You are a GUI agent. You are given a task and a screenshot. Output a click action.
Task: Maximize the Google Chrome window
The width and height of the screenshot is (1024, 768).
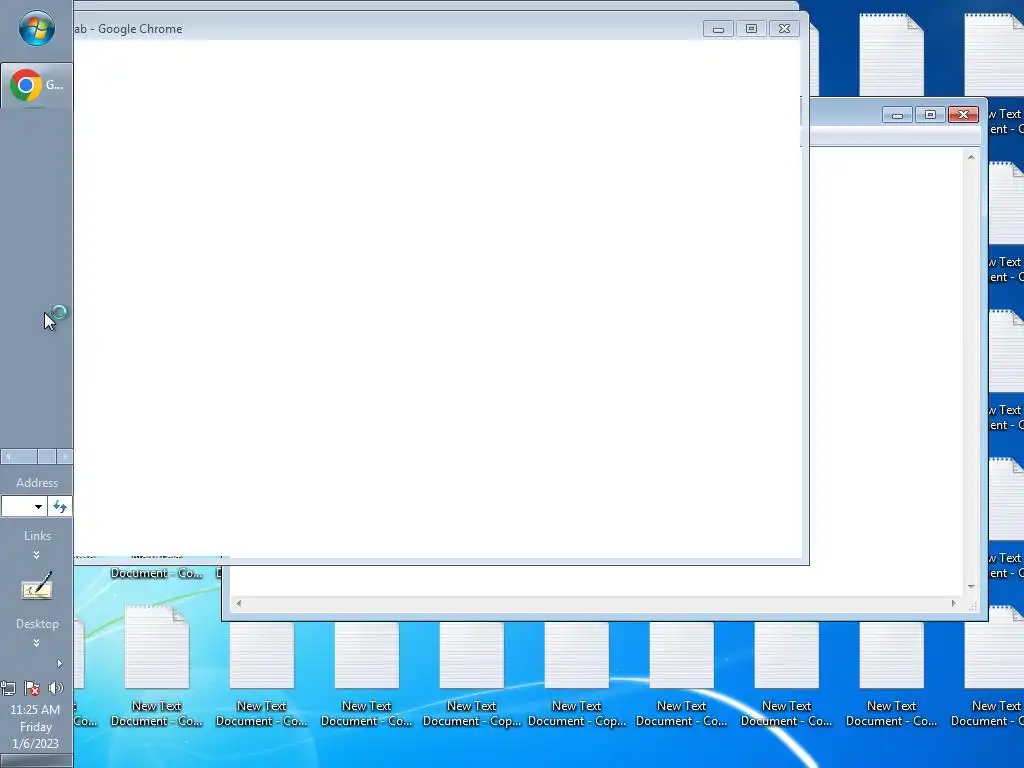[x=751, y=29]
